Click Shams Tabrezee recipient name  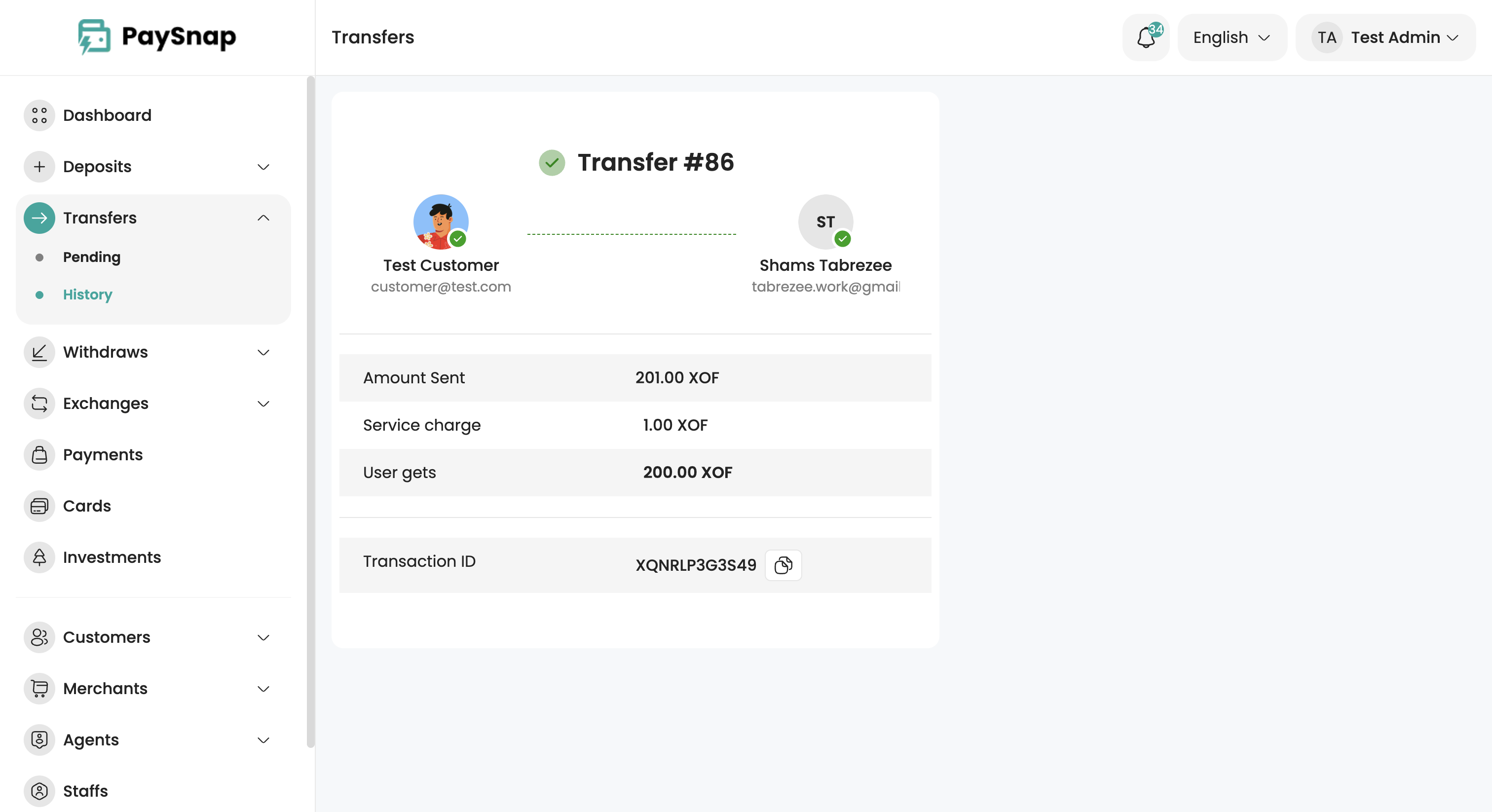point(825,265)
